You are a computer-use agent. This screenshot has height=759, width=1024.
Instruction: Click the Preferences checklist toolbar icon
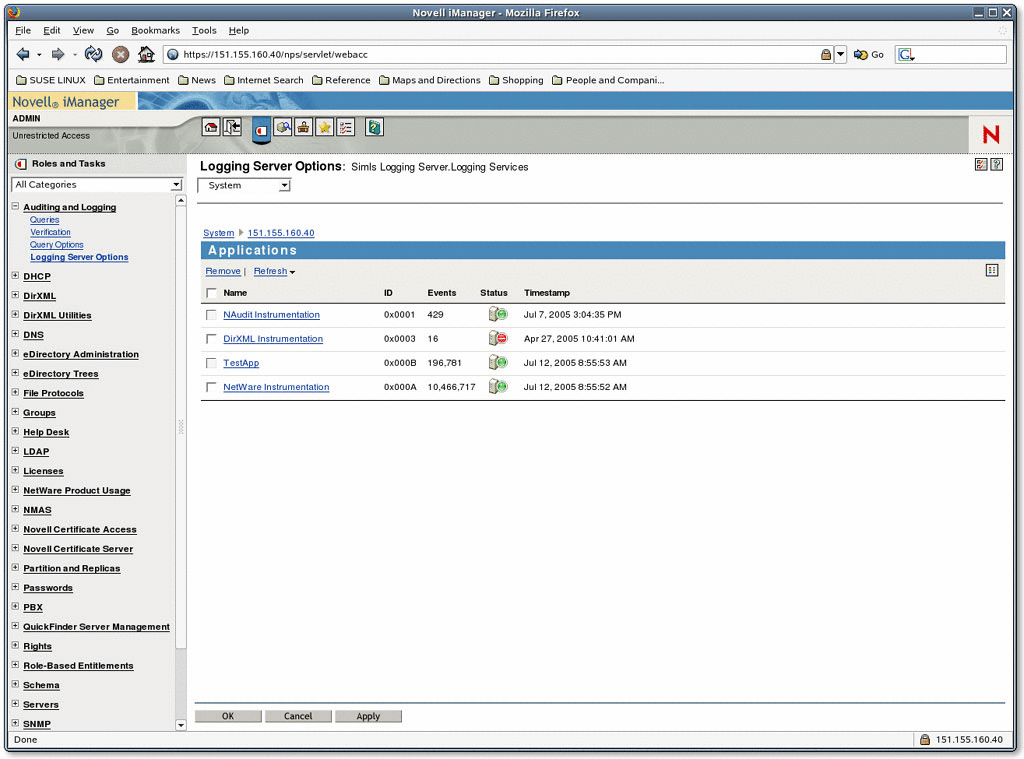tap(345, 127)
